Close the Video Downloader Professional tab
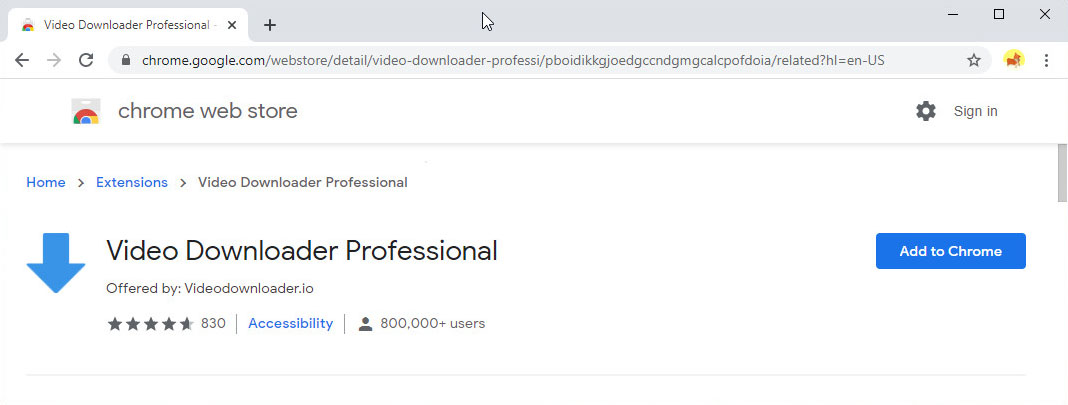Screen dimensions: 1068x405 click(232, 25)
